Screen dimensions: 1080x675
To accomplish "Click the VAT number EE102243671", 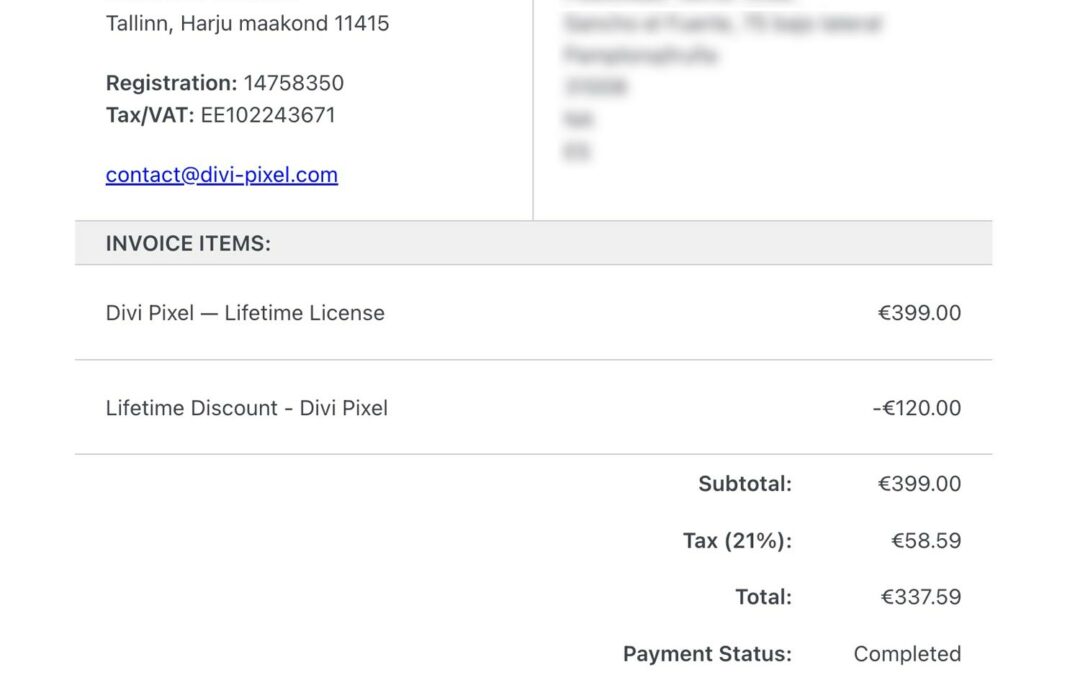I will 268,115.
